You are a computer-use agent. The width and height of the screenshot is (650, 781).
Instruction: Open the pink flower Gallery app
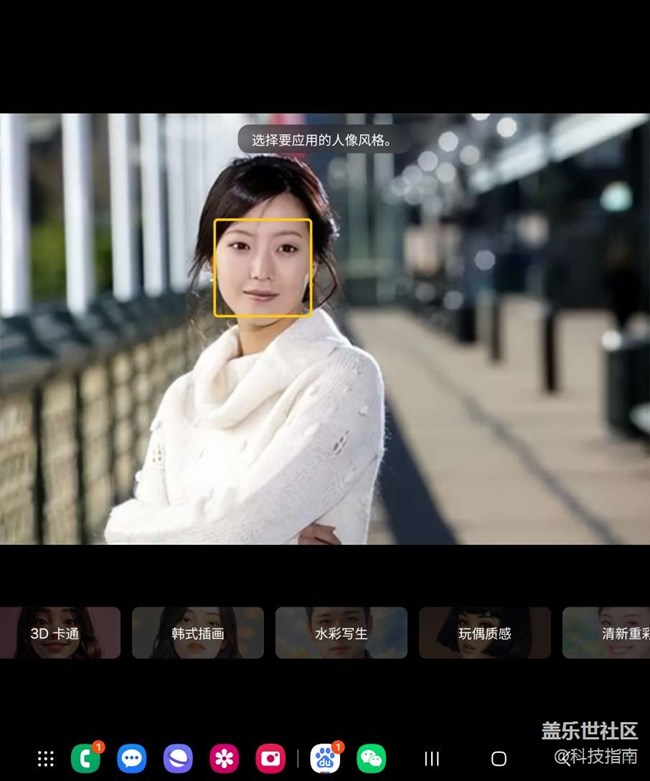coord(224,759)
